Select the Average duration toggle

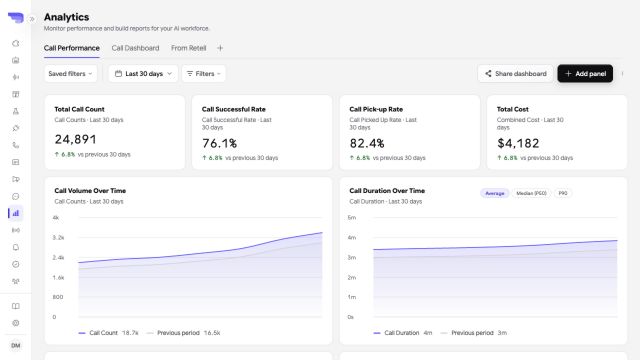(x=495, y=193)
